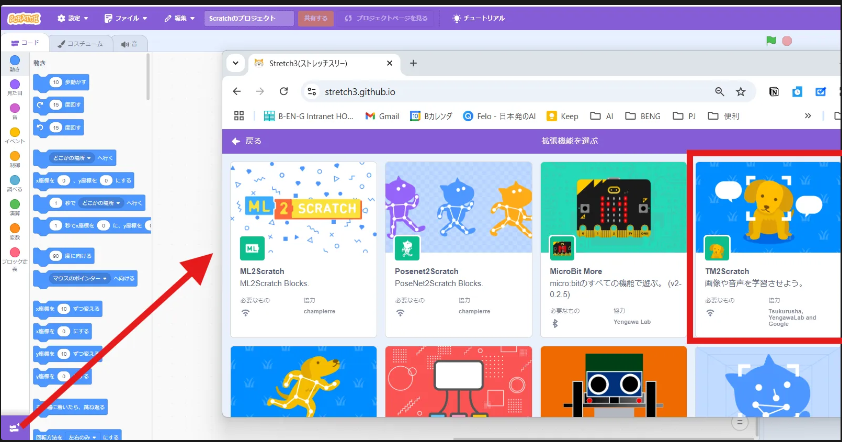The width and height of the screenshot is (842, 442).
Task: Open the Chrome apps grid shortcut
Action: coord(239,116)
